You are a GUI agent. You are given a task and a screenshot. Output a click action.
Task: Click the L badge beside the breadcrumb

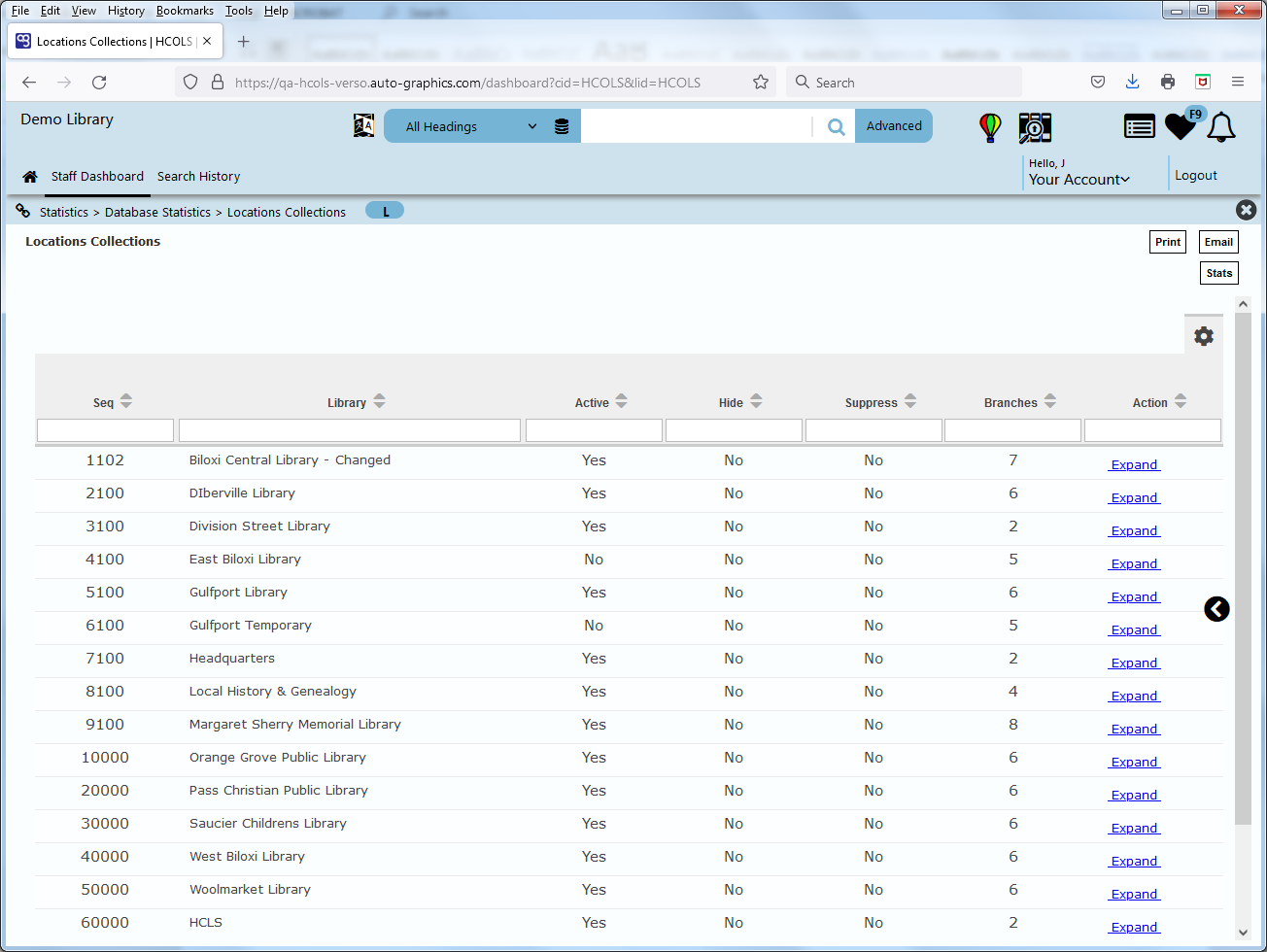(385, 211)
